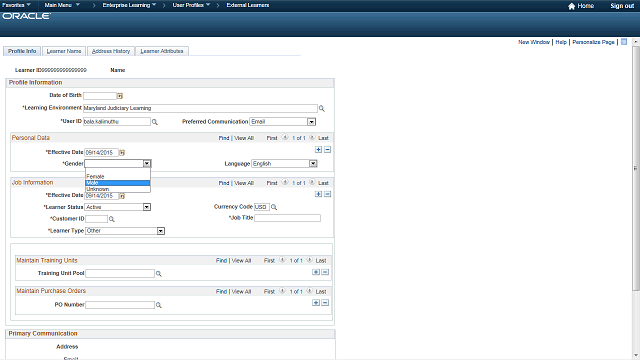Show previous Personal Data row arrow
Viewport: 640px width, 360px height.
tap(285, 138)
